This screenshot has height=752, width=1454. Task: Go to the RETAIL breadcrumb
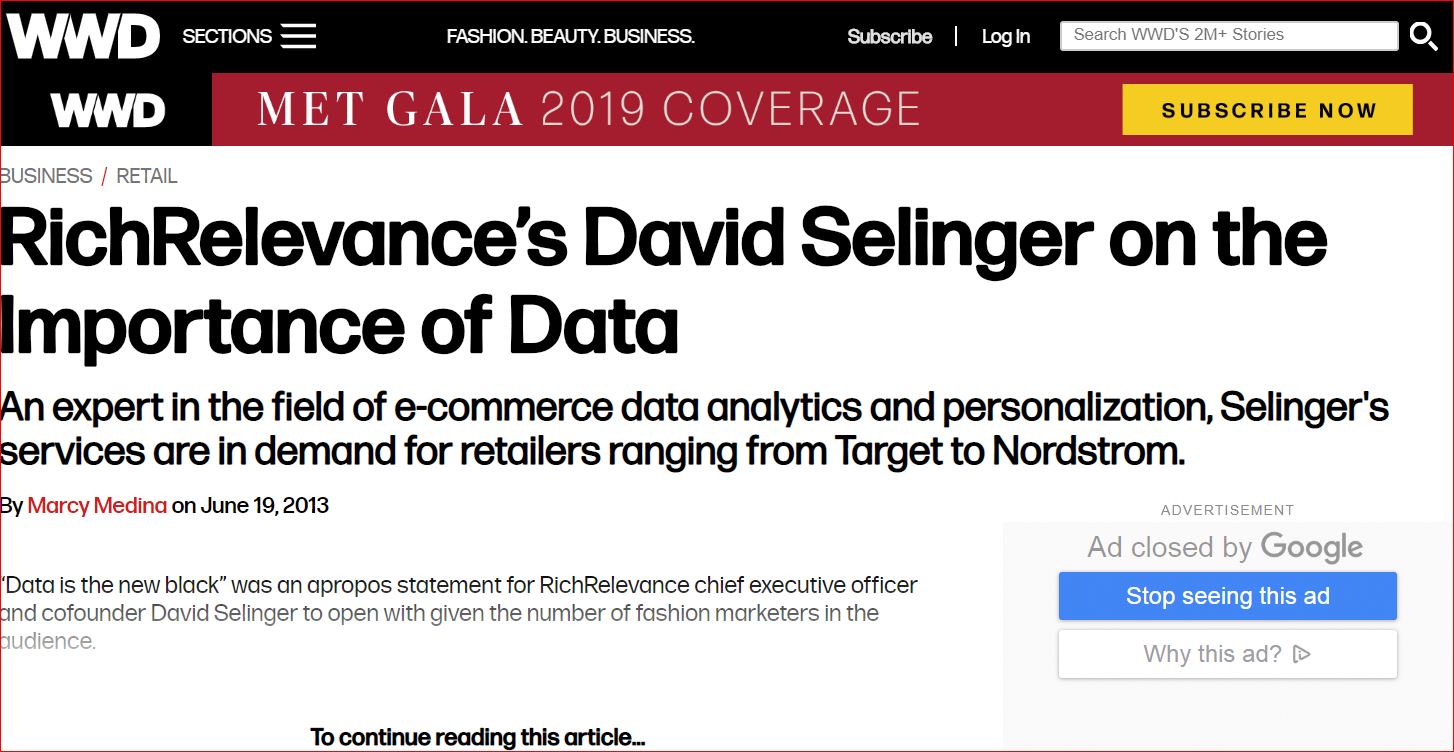point(147,176)
